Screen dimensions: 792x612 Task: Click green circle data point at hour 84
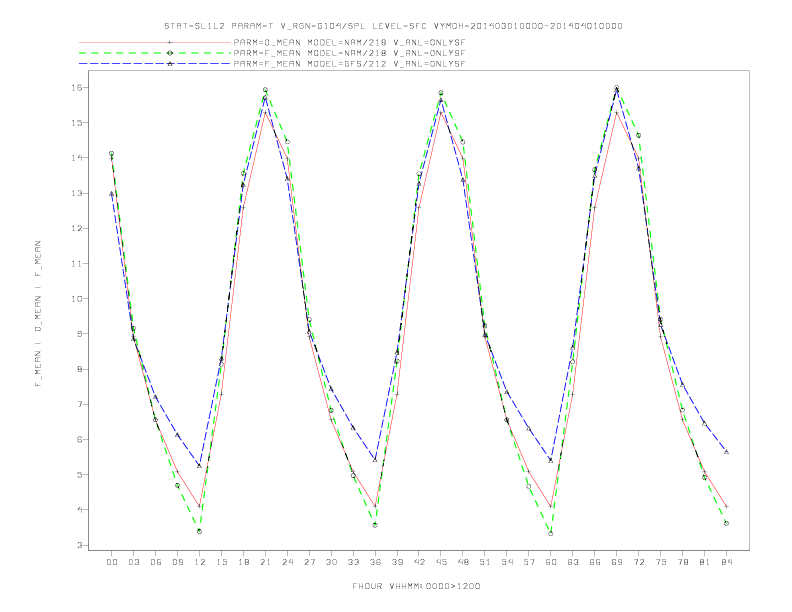point(726,523)
